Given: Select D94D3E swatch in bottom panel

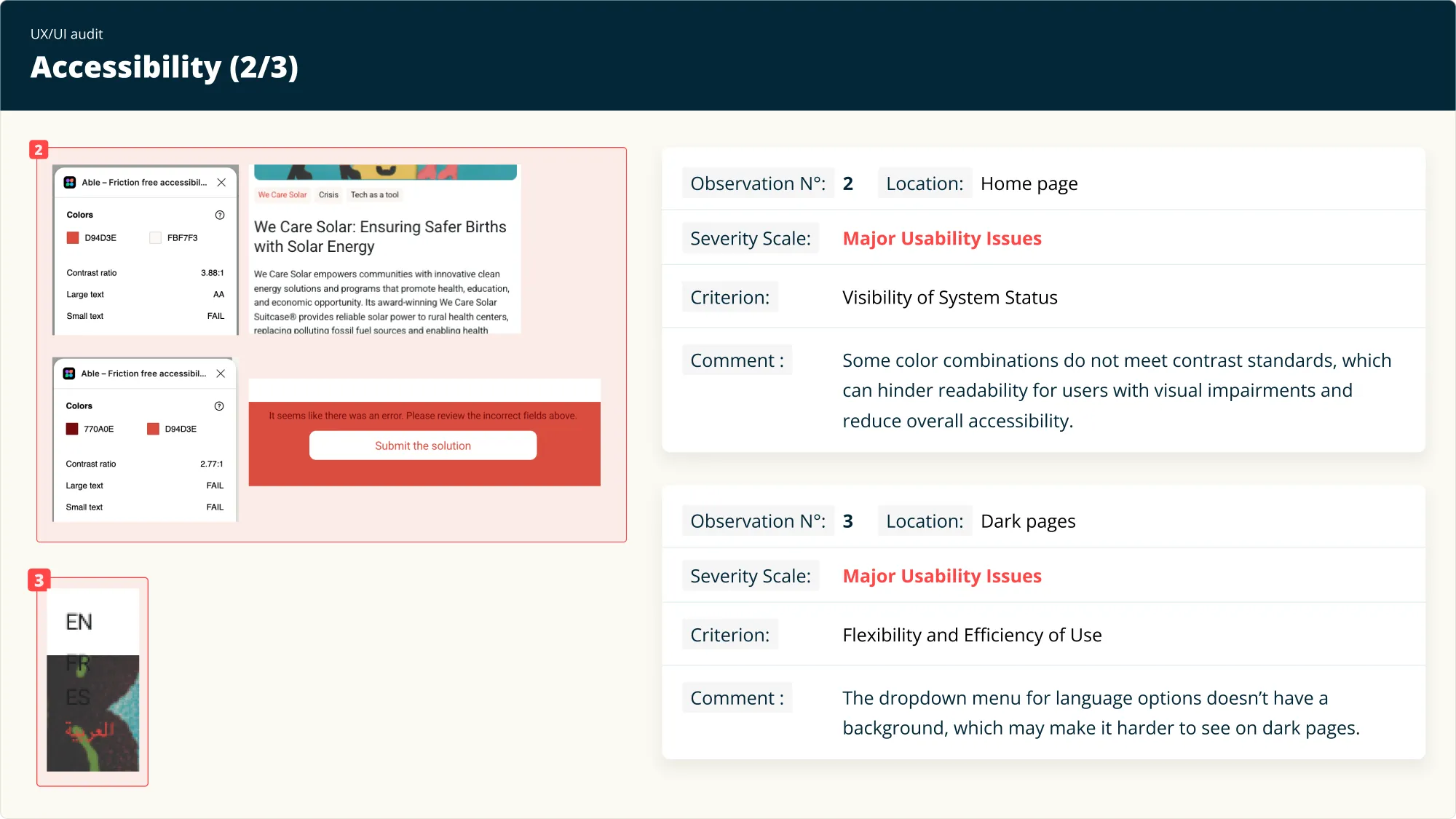Looking at the screenshot, I should pyautogui.click(x=153, y=429).
